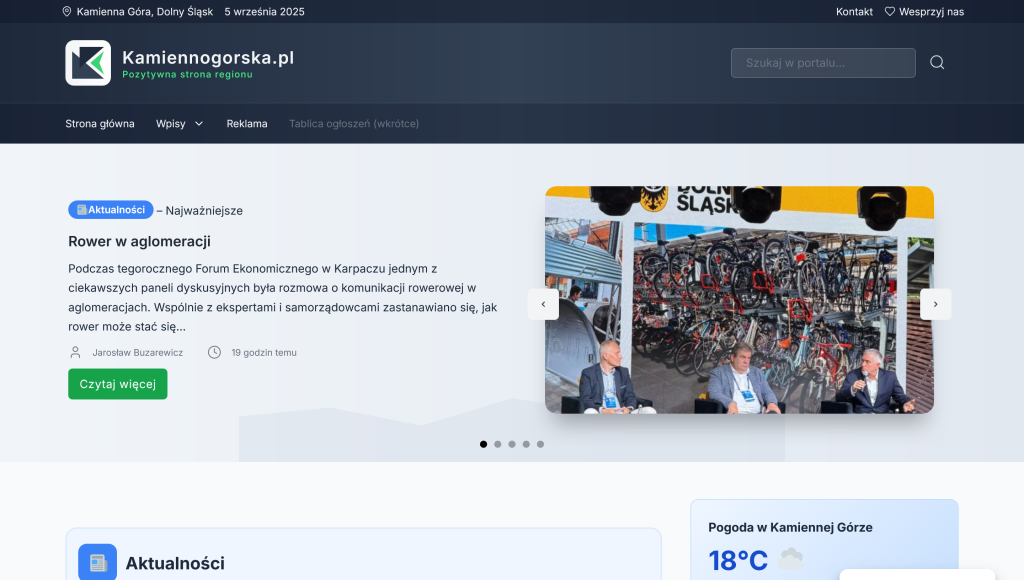The image size is (1024, 580).
Task: Click the Aktualności category badge
Action: tap(111, 210)
